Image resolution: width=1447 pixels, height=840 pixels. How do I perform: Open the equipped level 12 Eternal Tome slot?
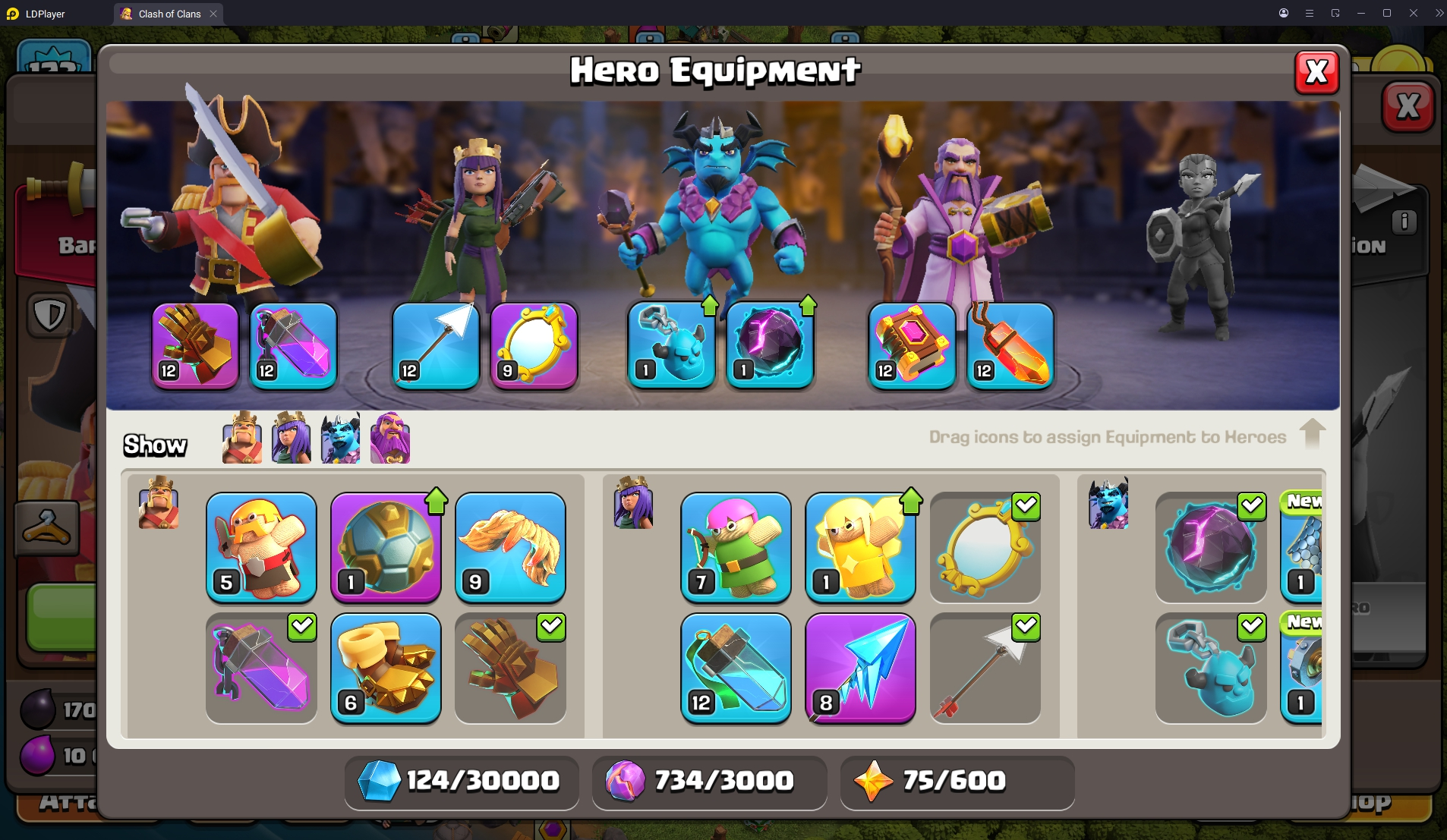pyautogui.click(x=912, y=346)
